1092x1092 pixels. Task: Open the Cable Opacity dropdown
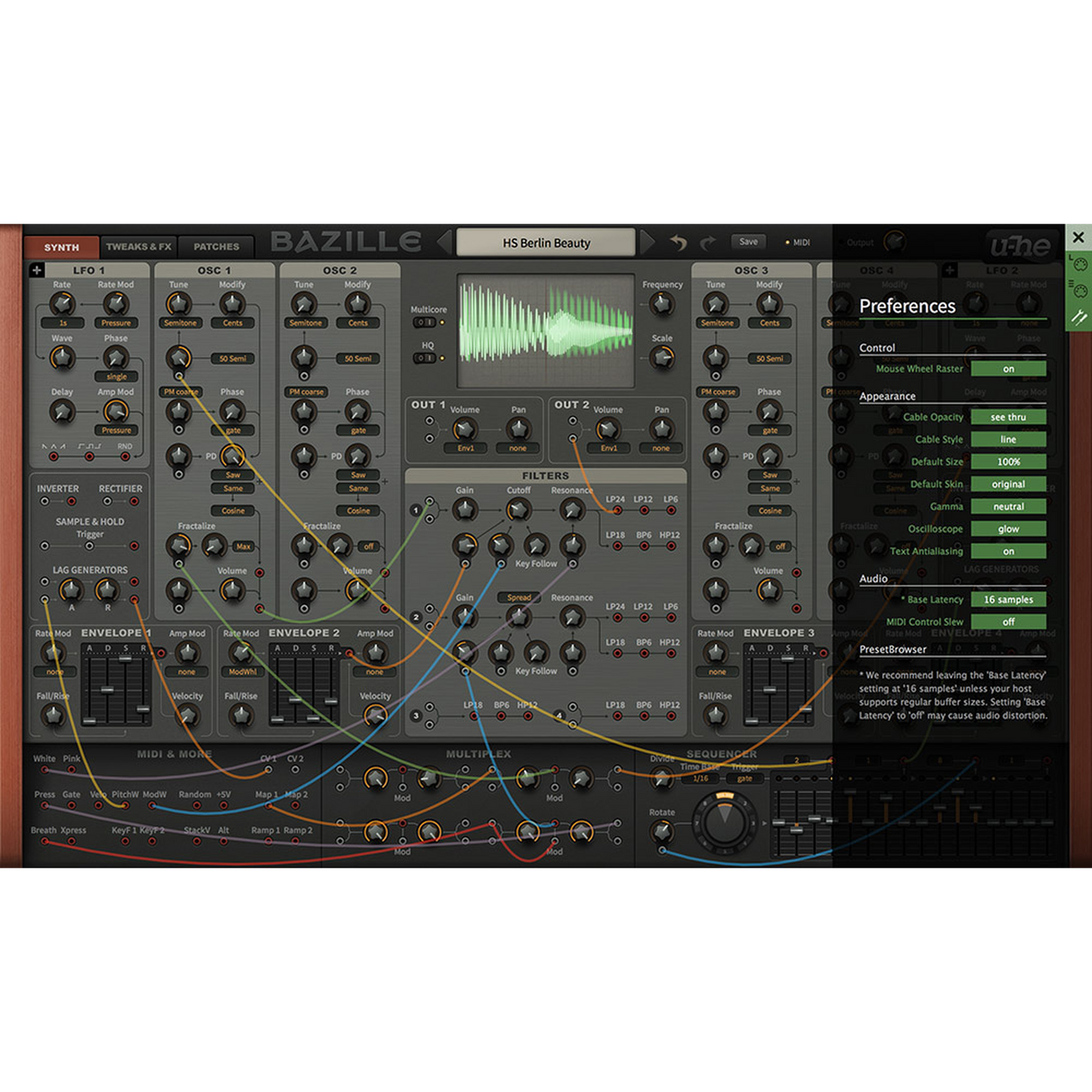[1008, 417]
